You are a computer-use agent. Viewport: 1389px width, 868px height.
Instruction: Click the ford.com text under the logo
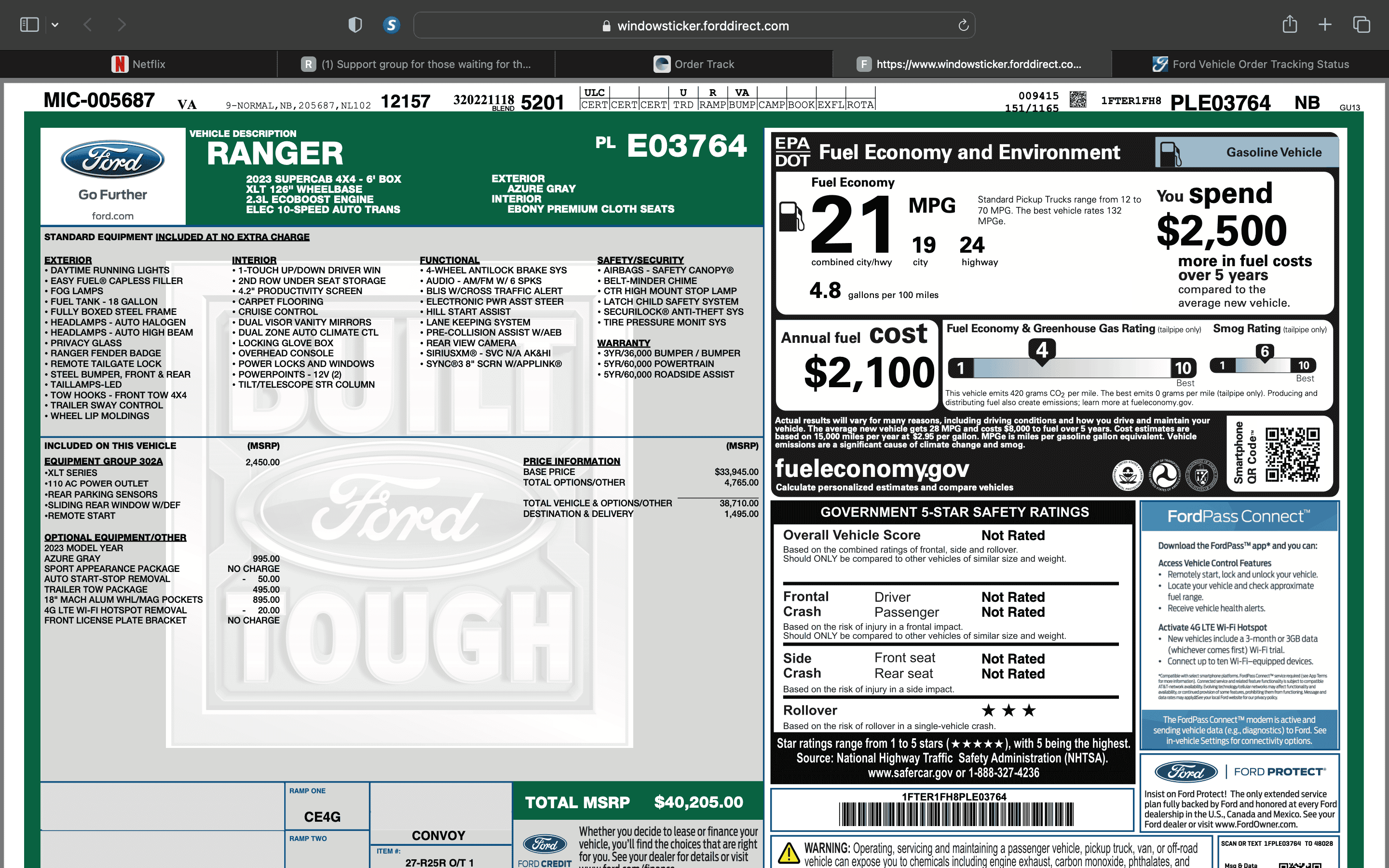pos(112,216)
